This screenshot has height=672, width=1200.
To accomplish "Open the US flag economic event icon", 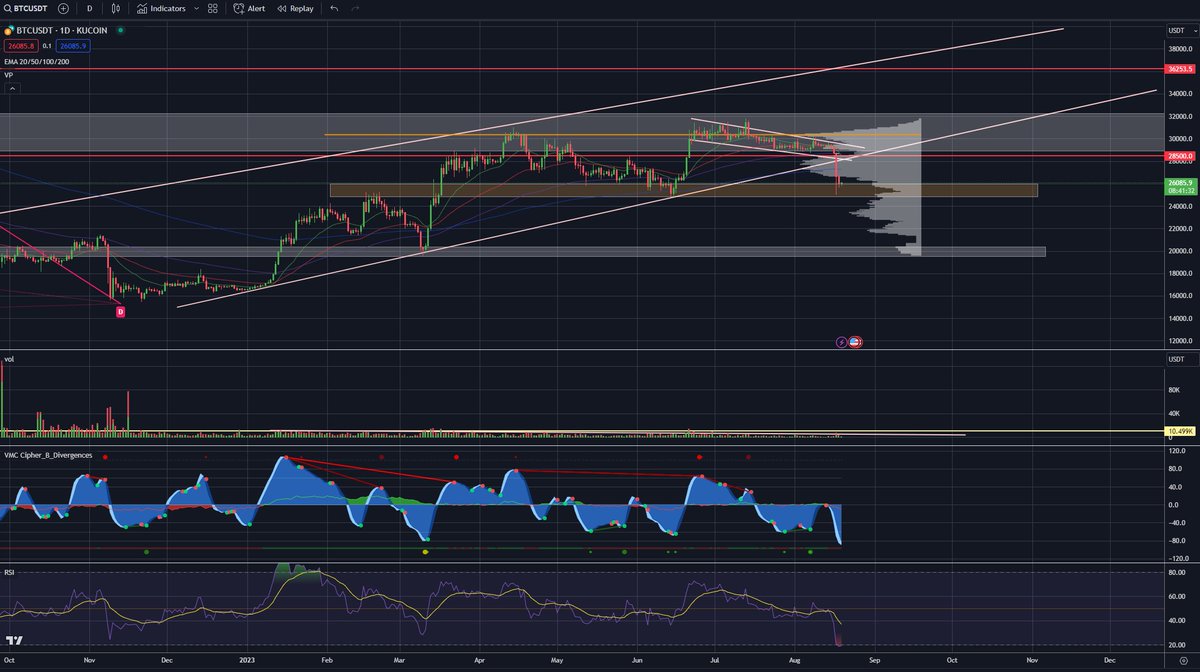I will [855, 341].
